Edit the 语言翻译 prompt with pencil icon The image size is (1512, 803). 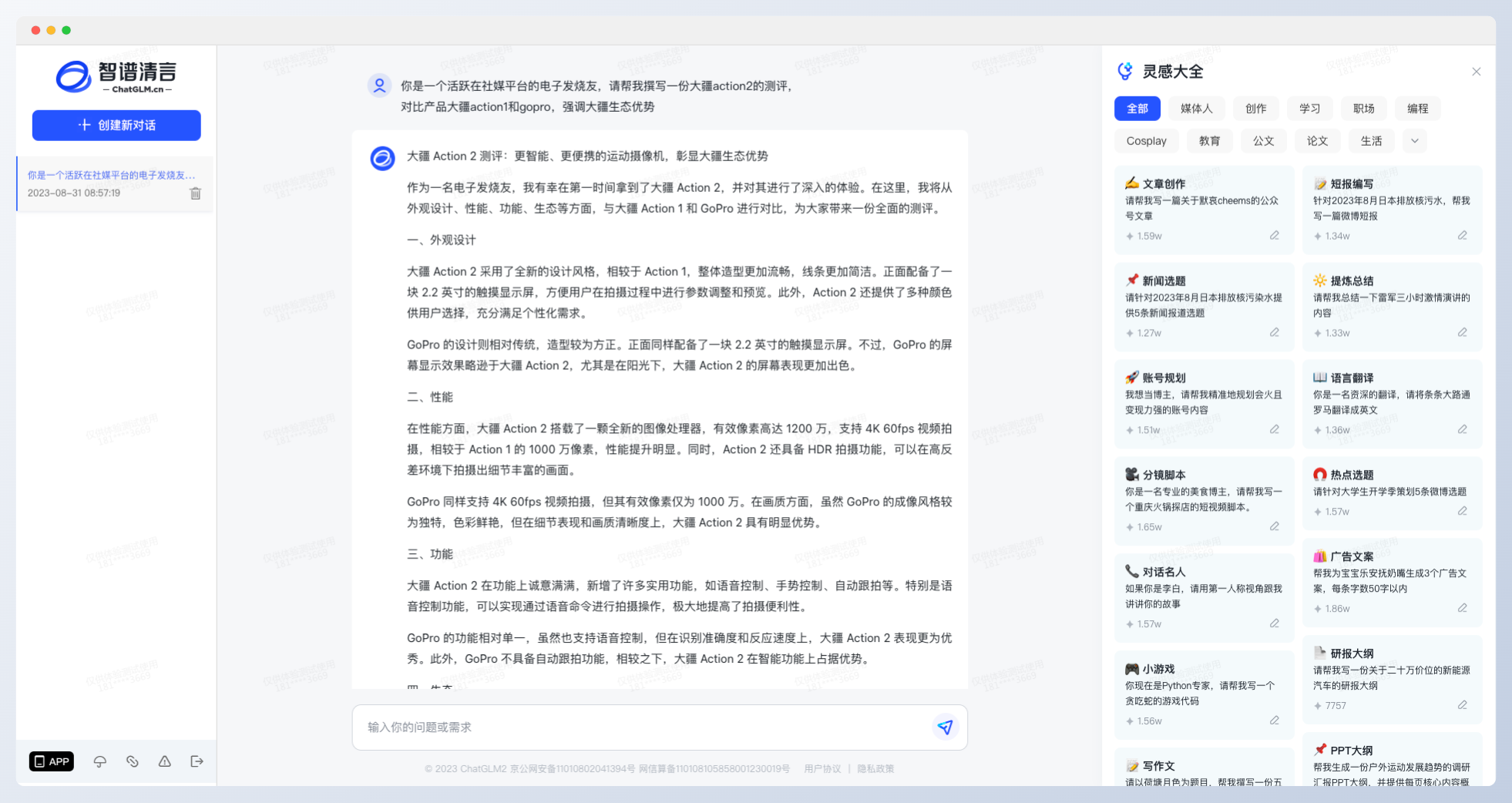coord(1463,430)
